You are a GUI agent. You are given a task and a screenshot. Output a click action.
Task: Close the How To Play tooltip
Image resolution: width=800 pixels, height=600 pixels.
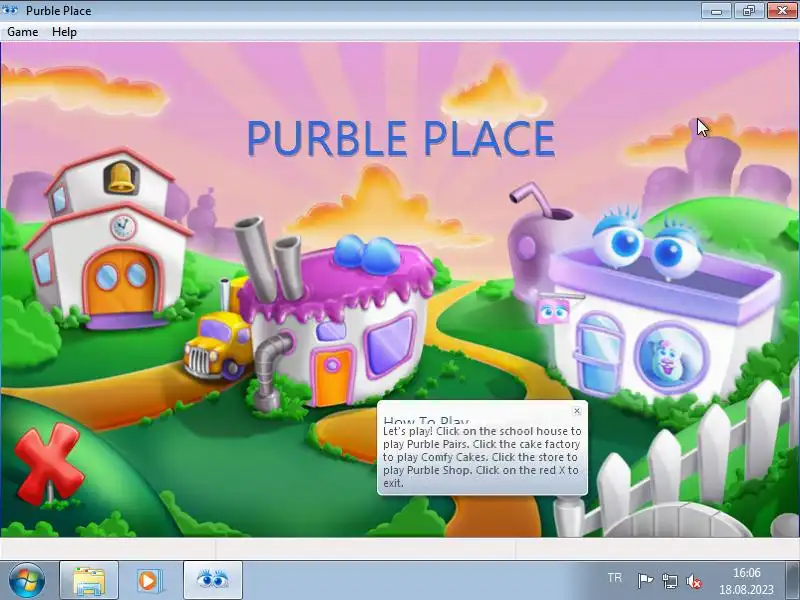[x=577, y=411]
